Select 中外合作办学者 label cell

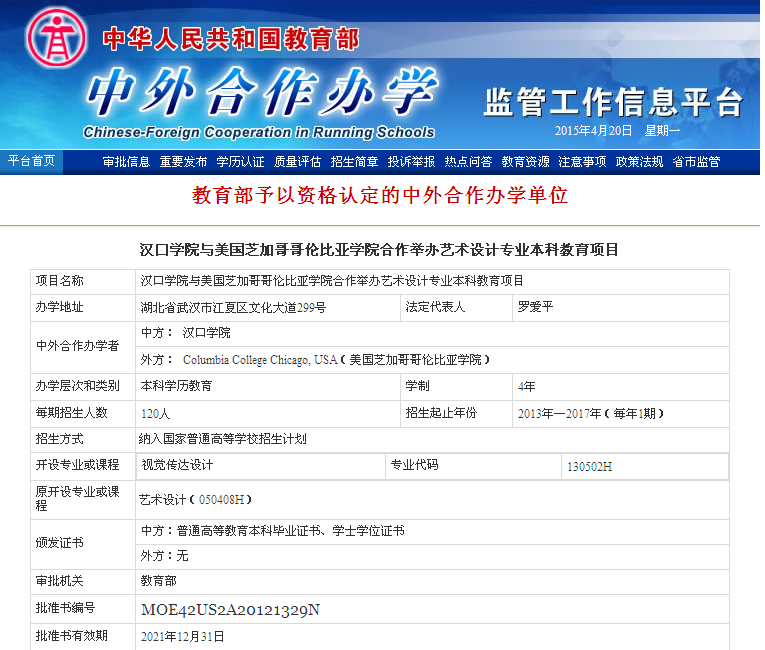(x=82, y=347)
